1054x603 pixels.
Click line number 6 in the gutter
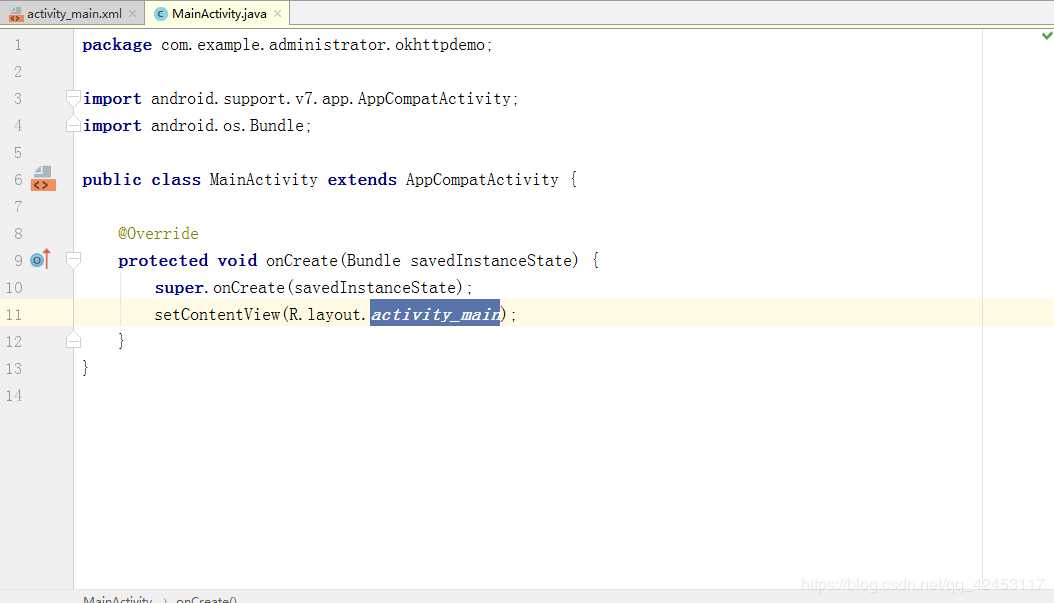tap(17, 179)
